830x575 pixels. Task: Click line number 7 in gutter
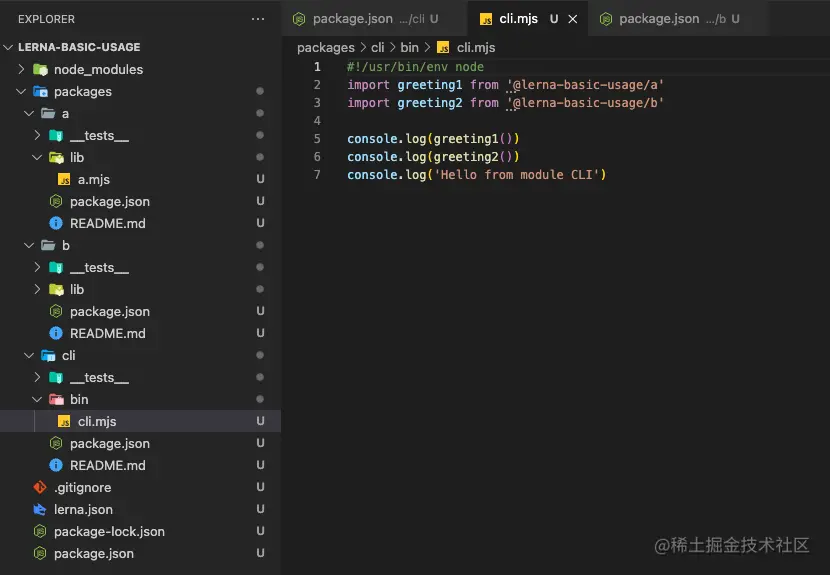(317, 175)
